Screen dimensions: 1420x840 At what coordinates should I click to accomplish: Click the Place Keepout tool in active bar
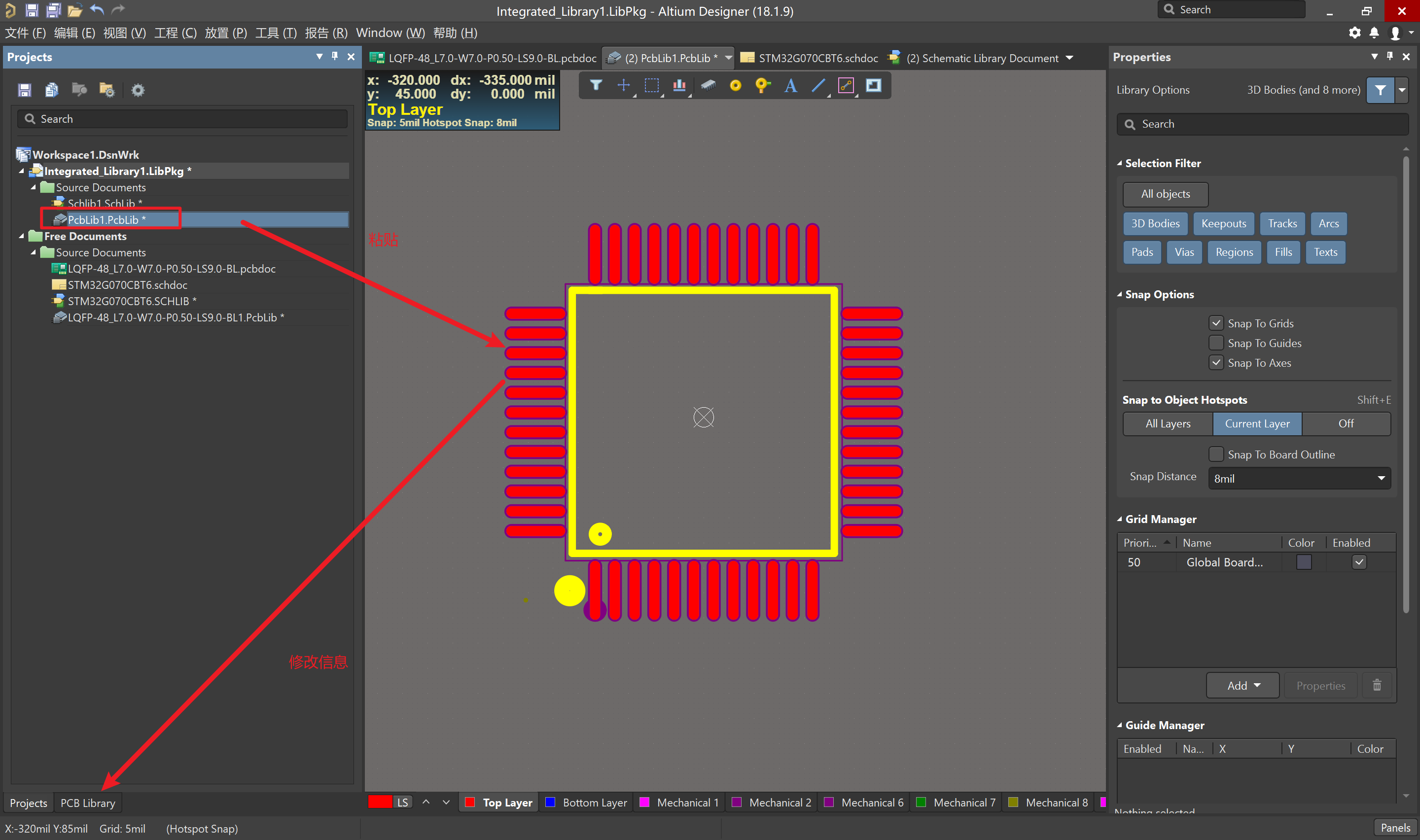(846, 85)
